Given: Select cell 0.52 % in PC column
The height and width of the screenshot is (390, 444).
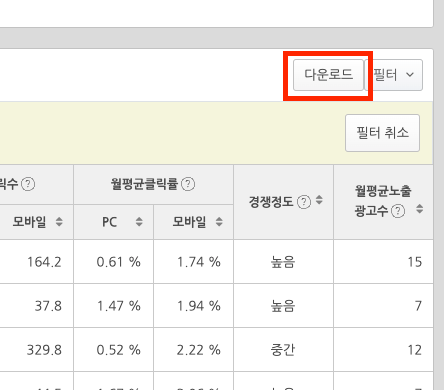Looking at the screenshot, I should pyautogui.click(x=118, y=350).
